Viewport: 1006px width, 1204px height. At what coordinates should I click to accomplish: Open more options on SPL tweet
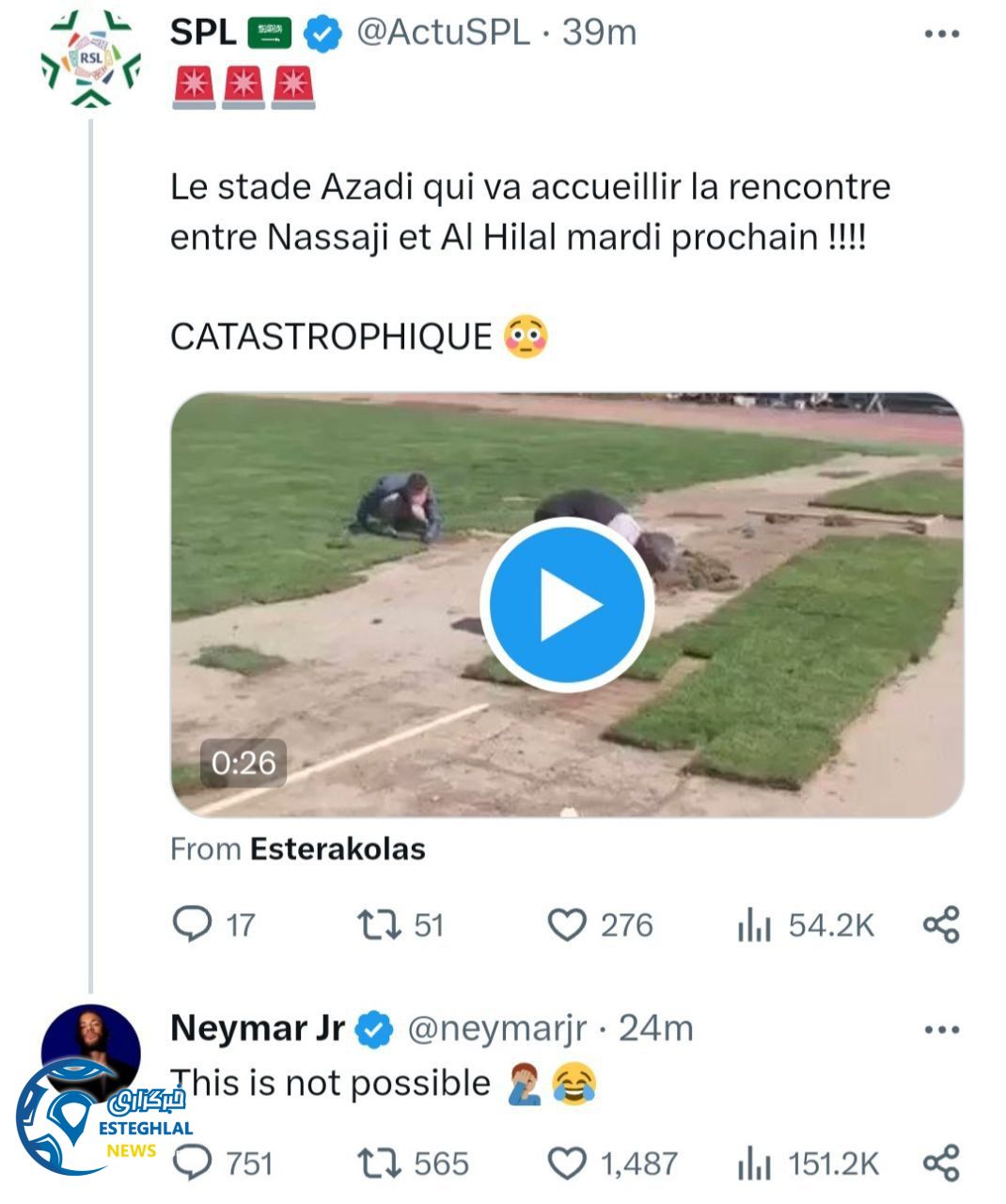click(941, 34)
